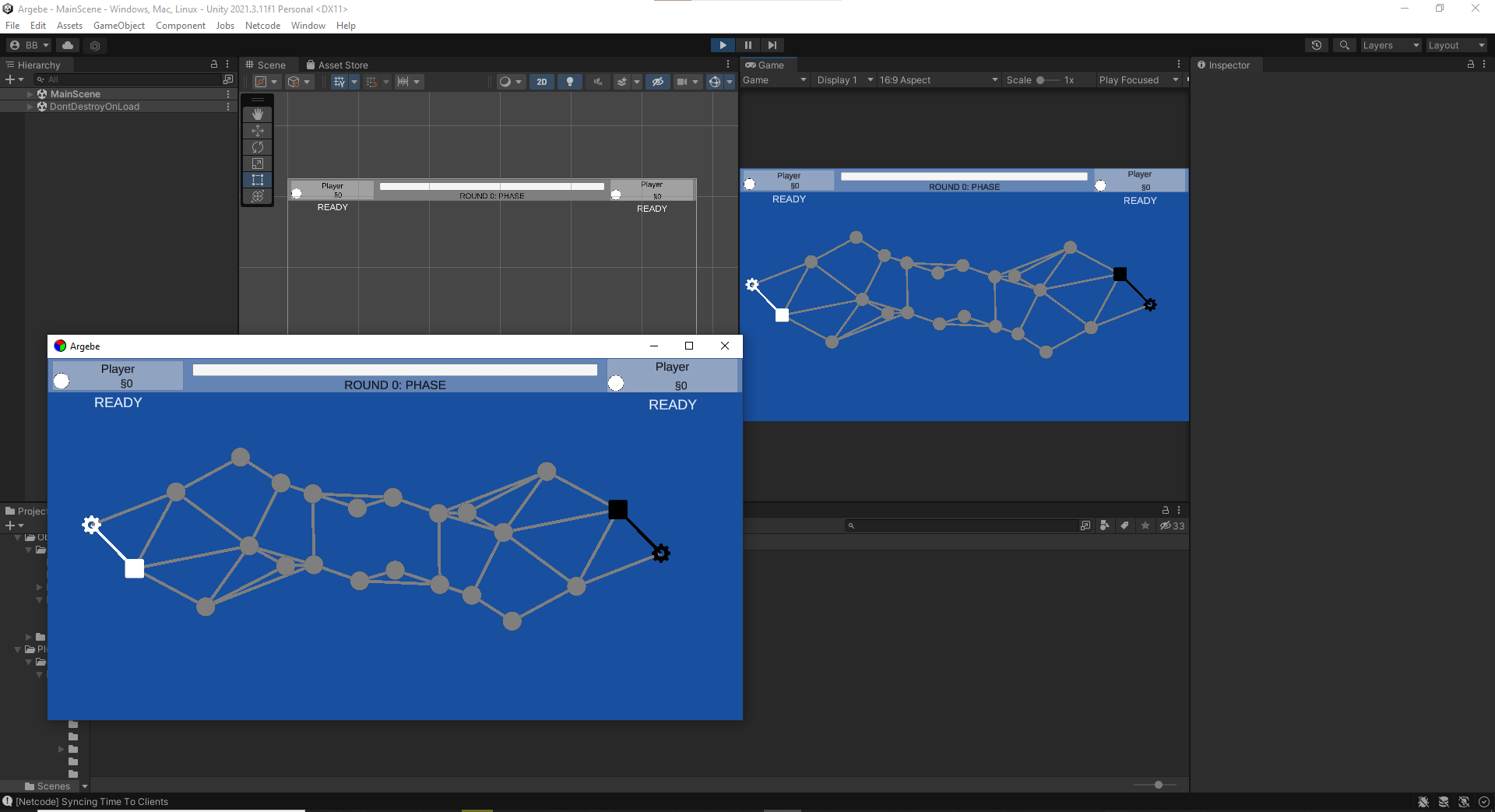The height and width of the screenshot is (812, 1495).
Task: Click the Project panel search field
Action: pos(962,526)
